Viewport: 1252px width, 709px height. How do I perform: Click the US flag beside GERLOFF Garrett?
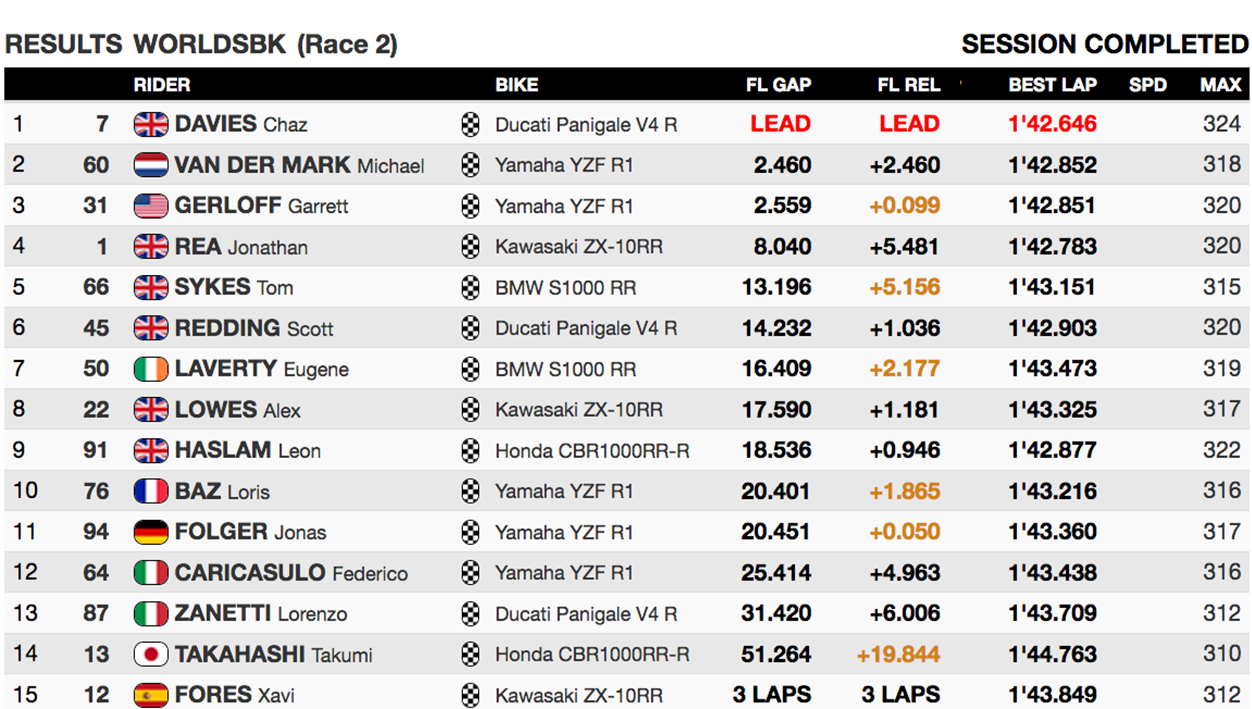click(151, 206)
